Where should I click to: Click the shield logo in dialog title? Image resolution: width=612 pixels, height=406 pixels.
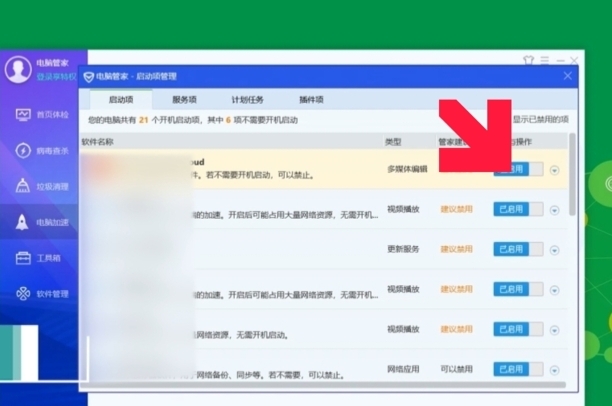point(89,77)
